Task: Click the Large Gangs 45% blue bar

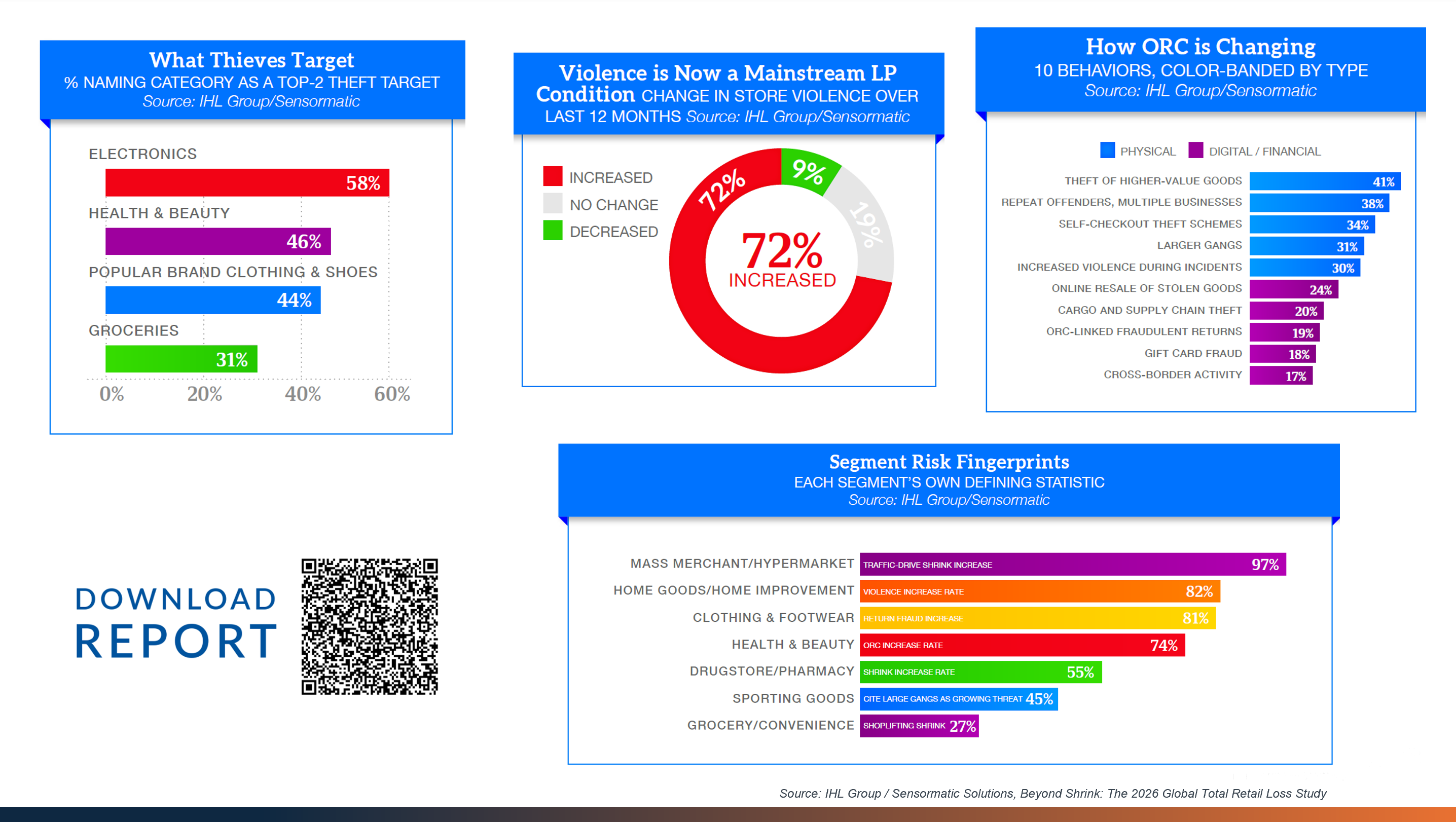Action: [x=958, y=699]
